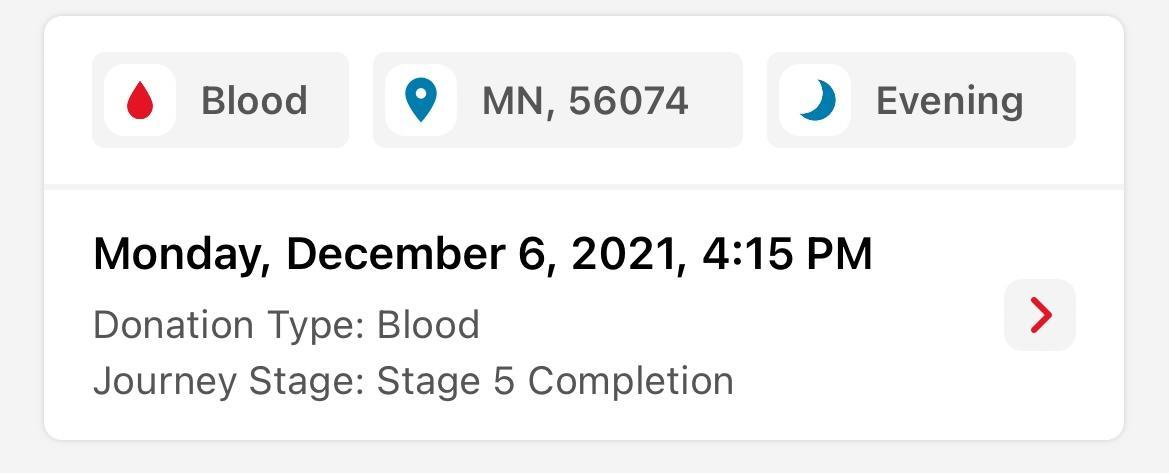Select the 4:15 PM time in the heading
Screen dimensions: 1169x473
[787, 254]
